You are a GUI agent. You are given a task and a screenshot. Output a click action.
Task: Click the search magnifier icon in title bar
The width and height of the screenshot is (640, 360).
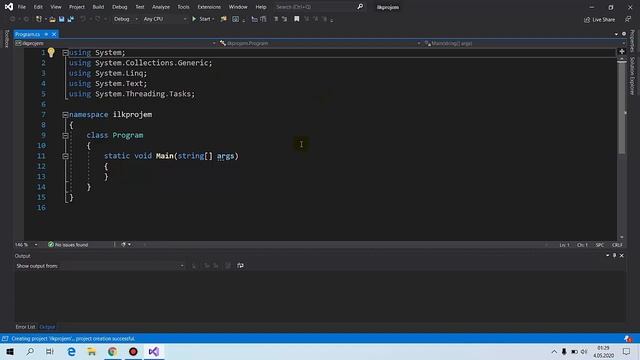tap(360, 7)
